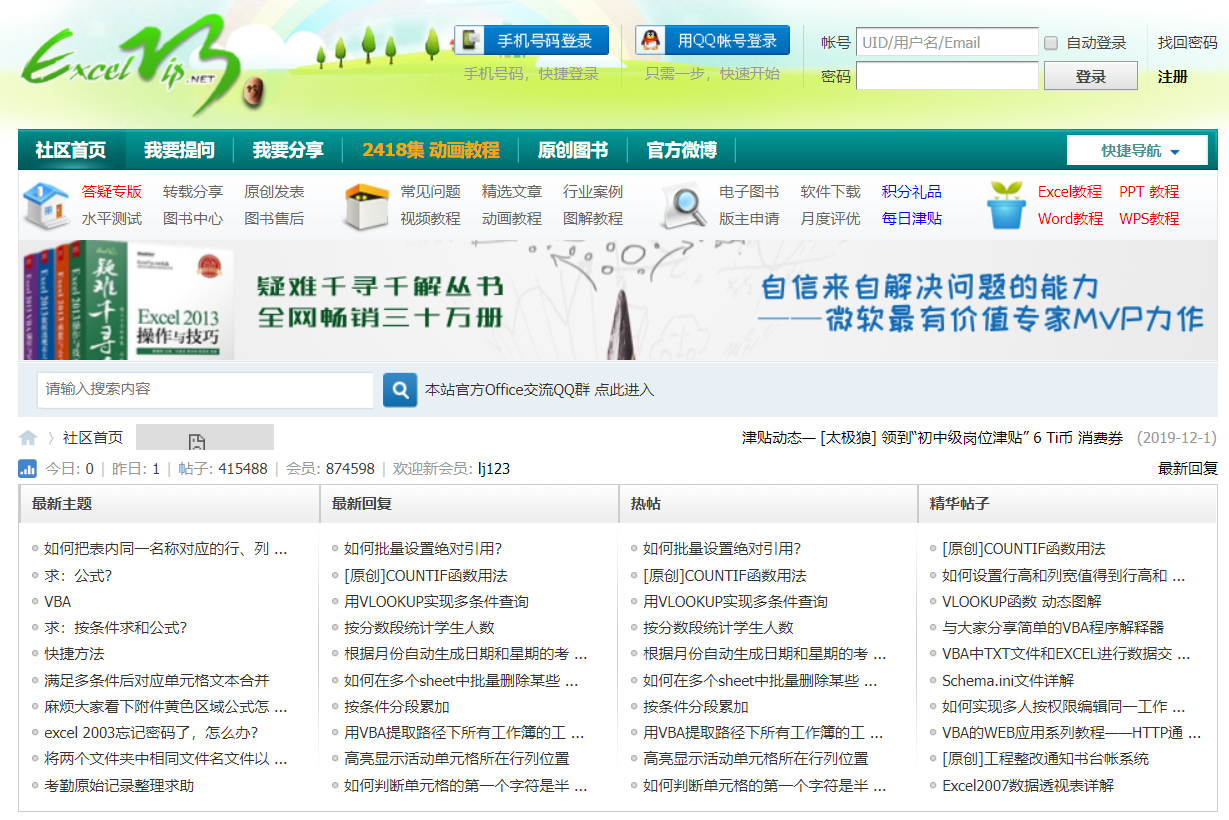Focus the 密码 password input field
Image resolution: width=1229 pixels, height=820 pixels.
947,76
